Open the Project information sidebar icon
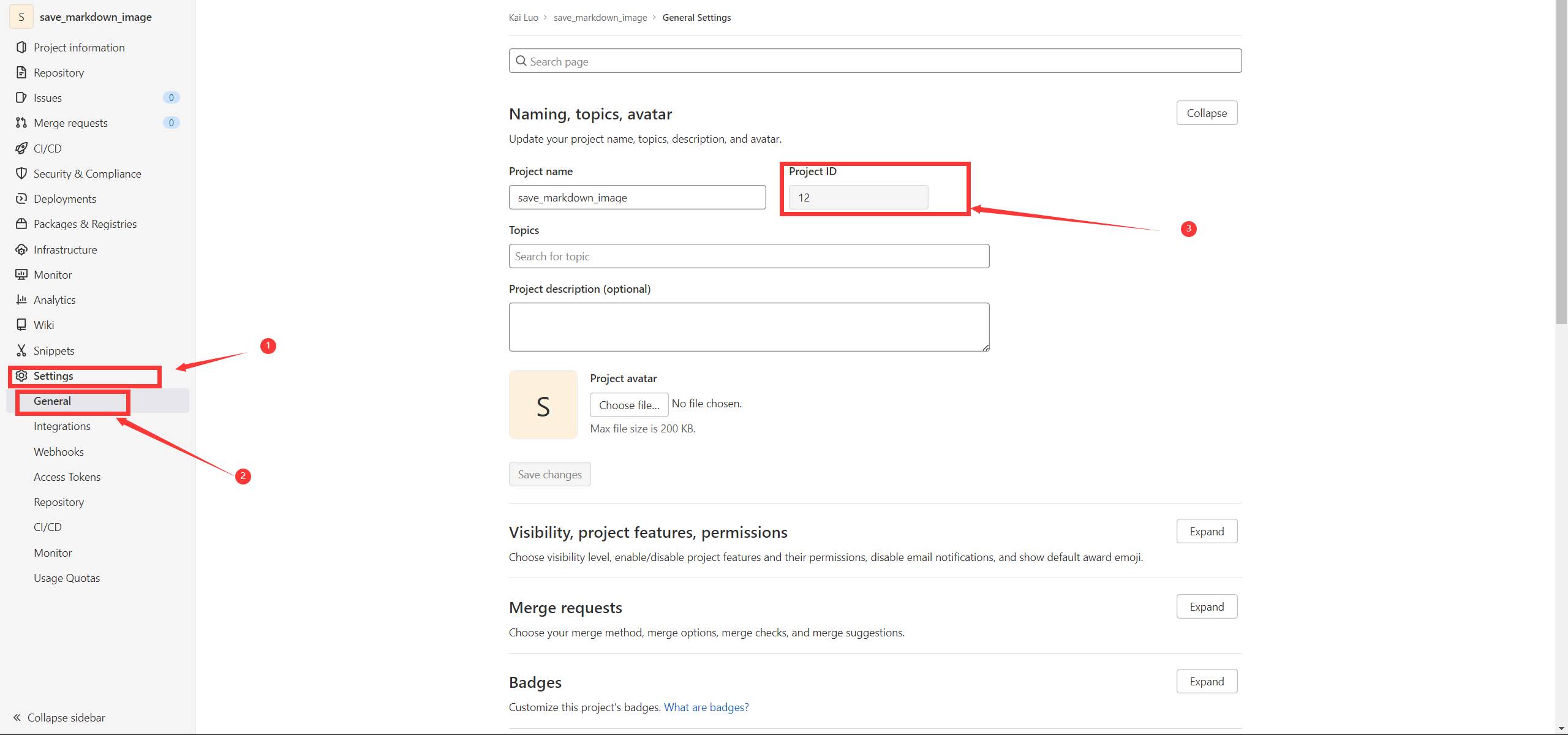The height and width of the screenshot is (735, 1568). click(21, 47)
